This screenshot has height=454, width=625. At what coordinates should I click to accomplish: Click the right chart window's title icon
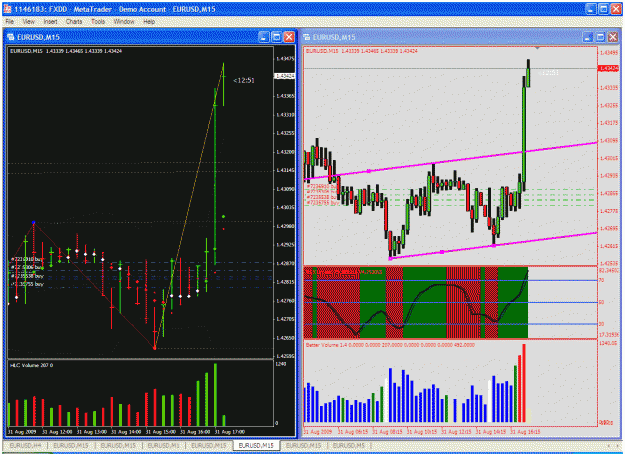click(307, 37)
